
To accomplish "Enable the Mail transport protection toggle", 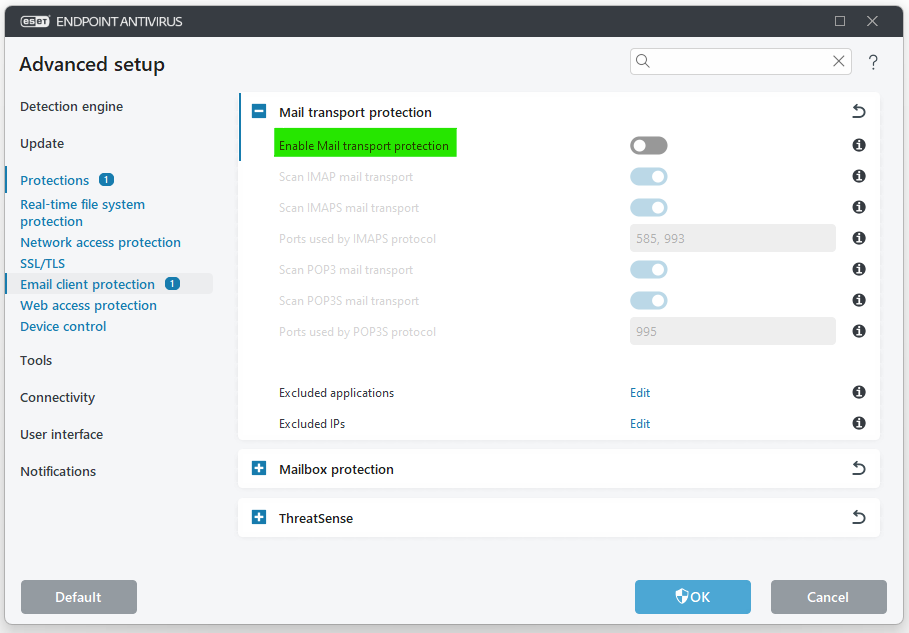I will (649, 145).
